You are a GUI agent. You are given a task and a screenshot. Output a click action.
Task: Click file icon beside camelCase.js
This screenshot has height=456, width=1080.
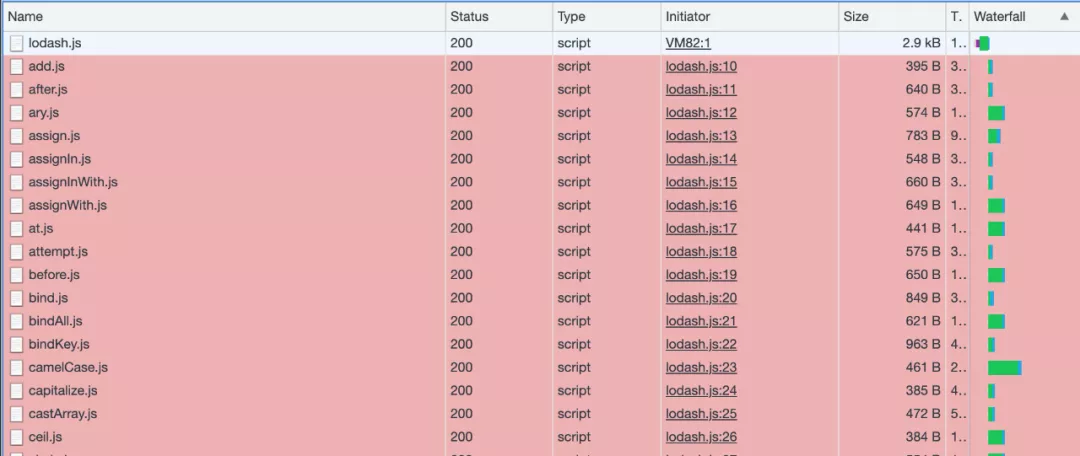pyautogui.click(x=17, y=368)
